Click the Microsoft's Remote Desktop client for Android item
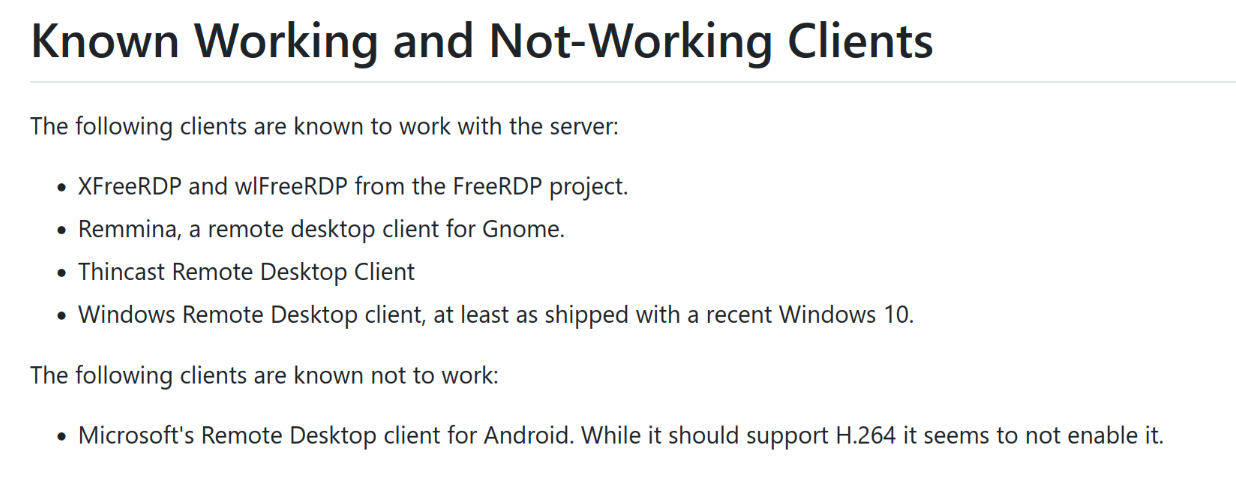Image resolution: width=1236 pixels, height=485 pixels. tap(621, 437)
